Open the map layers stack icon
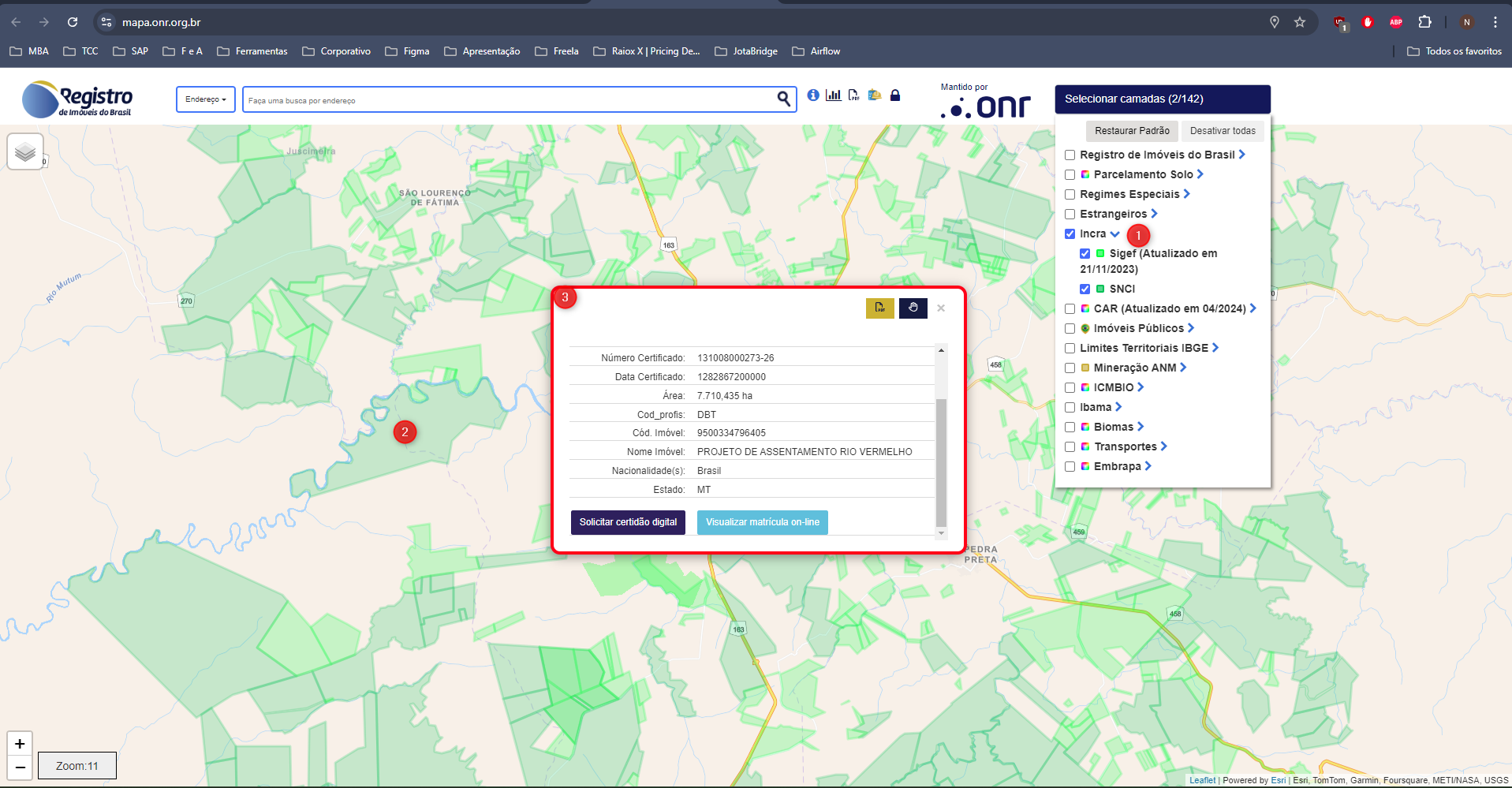 25,151
